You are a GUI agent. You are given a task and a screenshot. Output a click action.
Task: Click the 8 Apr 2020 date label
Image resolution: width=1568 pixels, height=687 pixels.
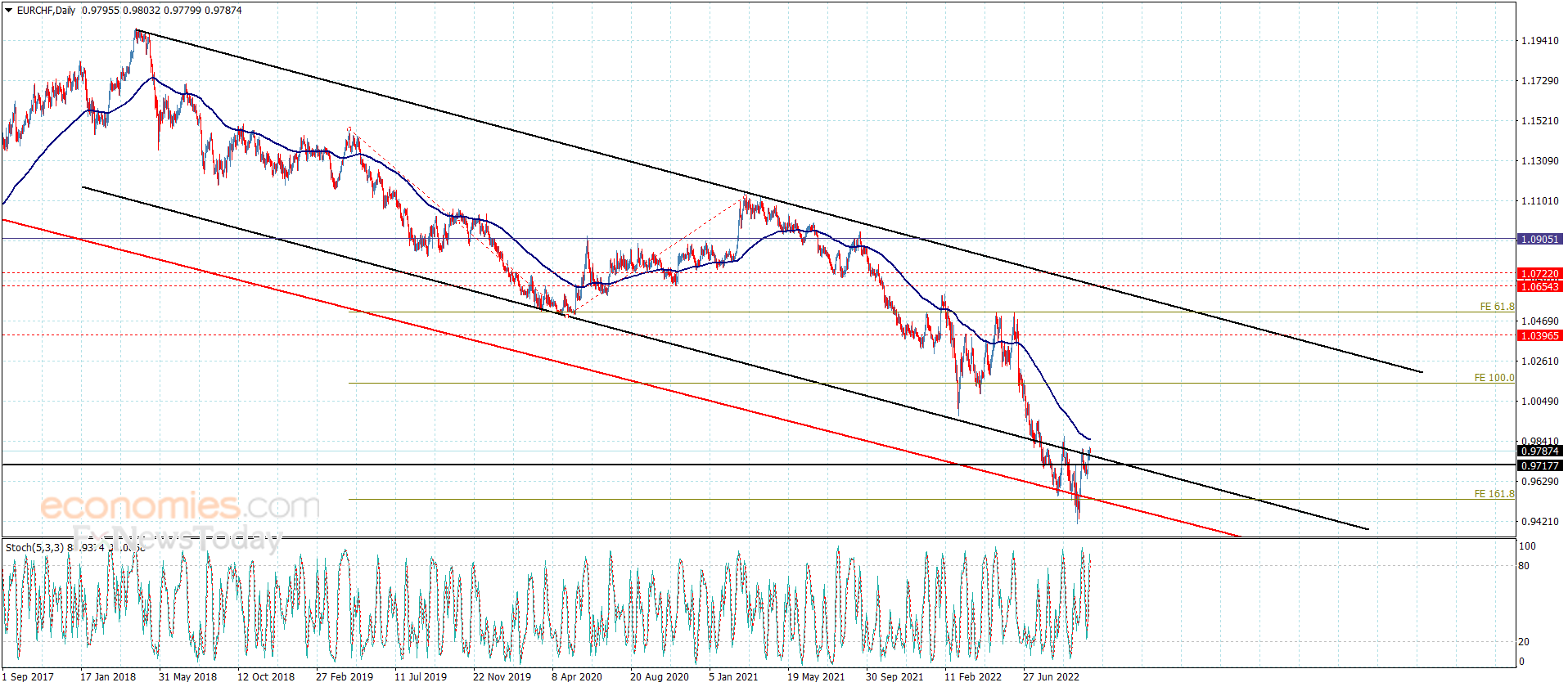[x=577, y=676]
